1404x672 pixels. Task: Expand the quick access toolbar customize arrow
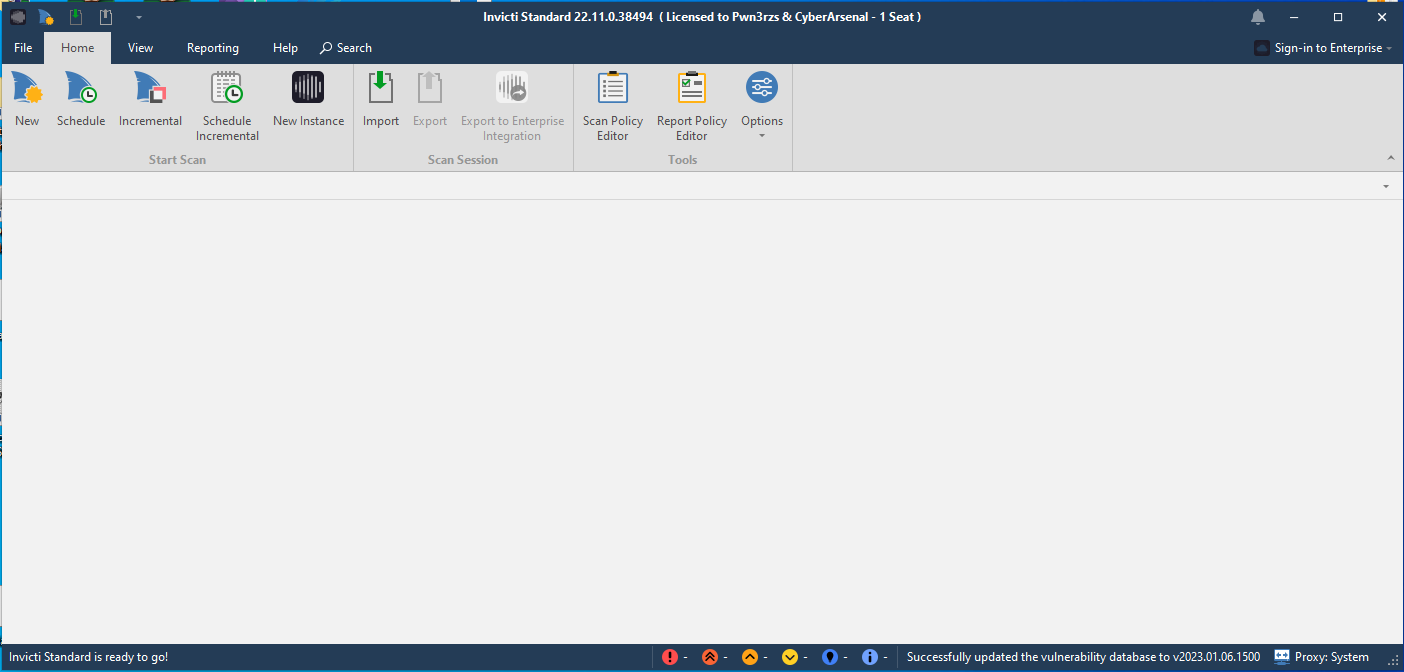pyautogui.click(x=139, y=17)
